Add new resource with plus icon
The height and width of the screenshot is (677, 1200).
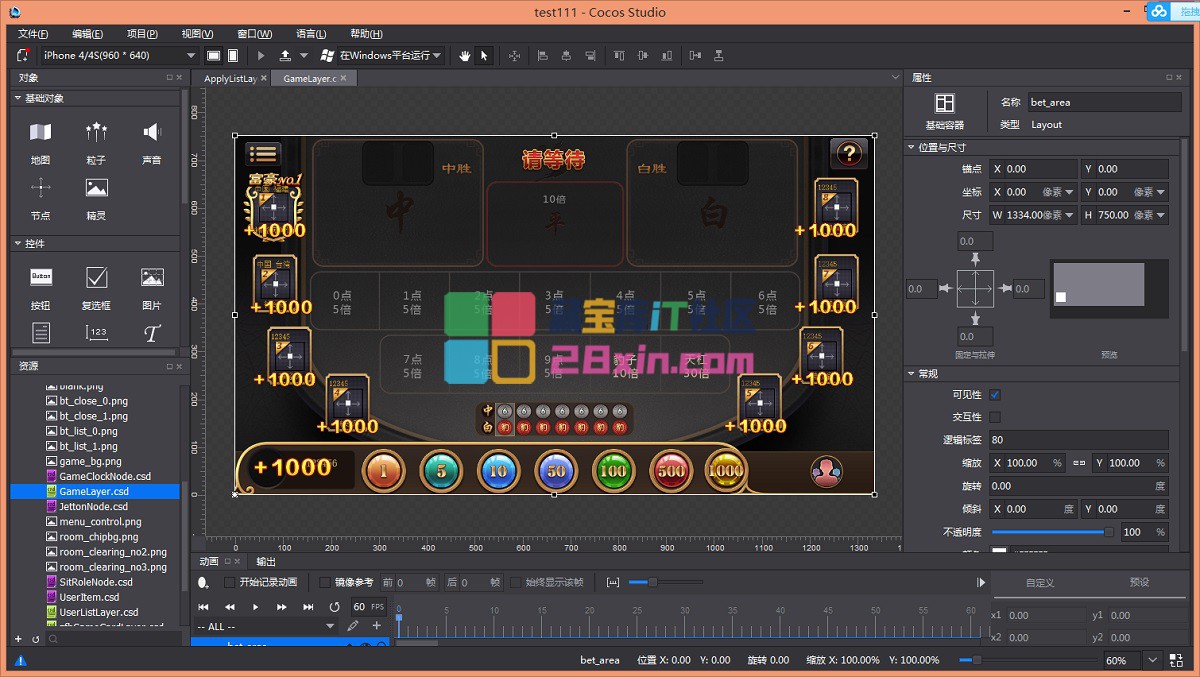tap(18, 638)
